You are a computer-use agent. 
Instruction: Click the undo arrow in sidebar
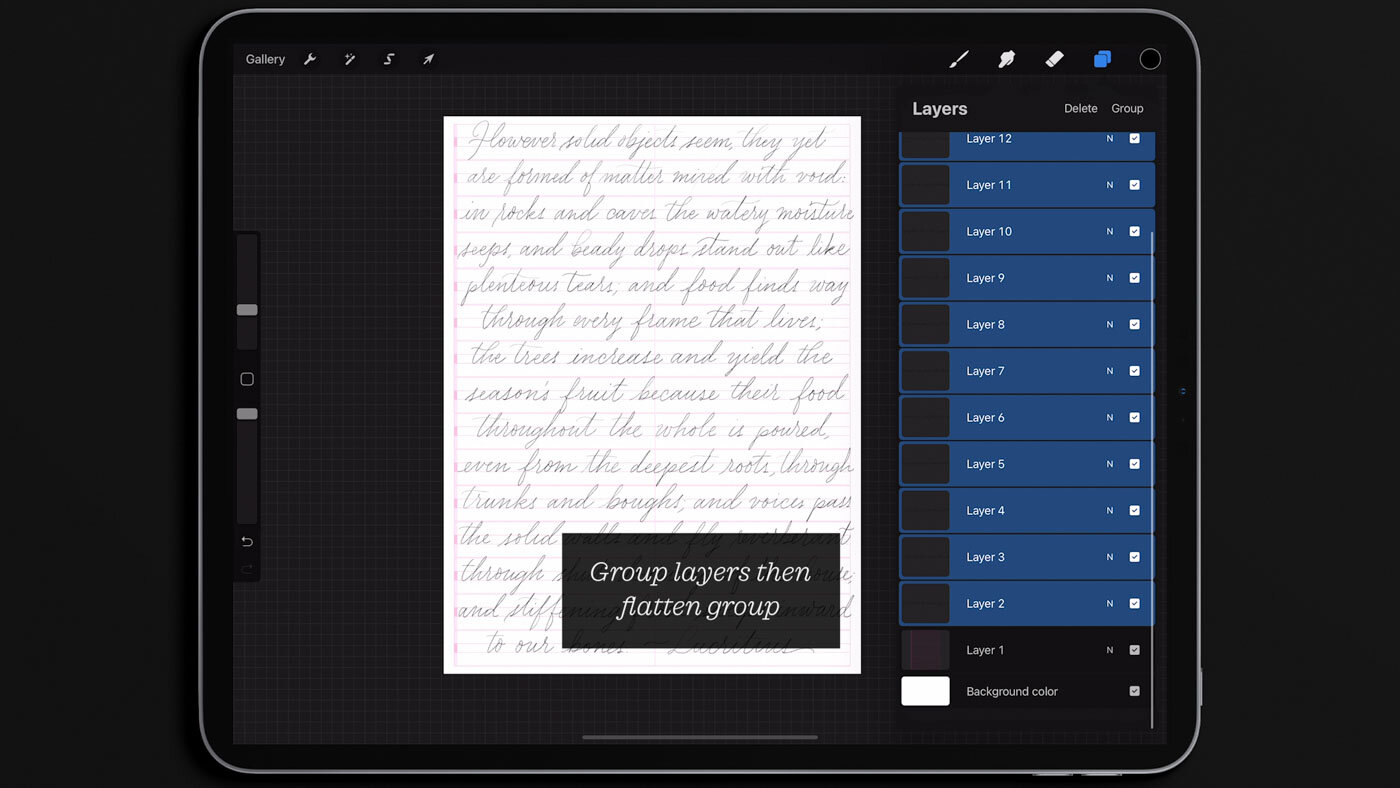pyautogui.click(x=247, y=541)
